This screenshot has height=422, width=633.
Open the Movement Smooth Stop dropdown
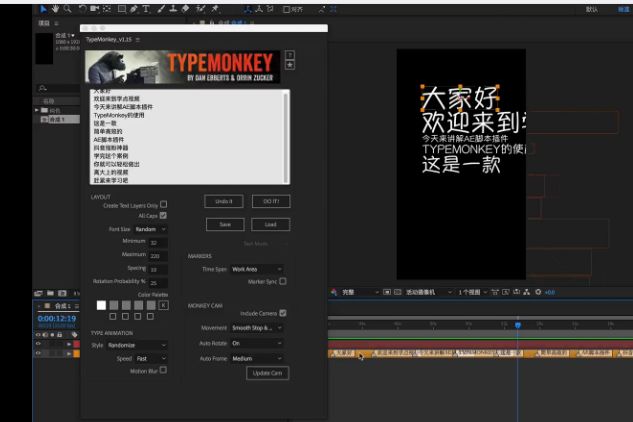(x=257, y=328)
